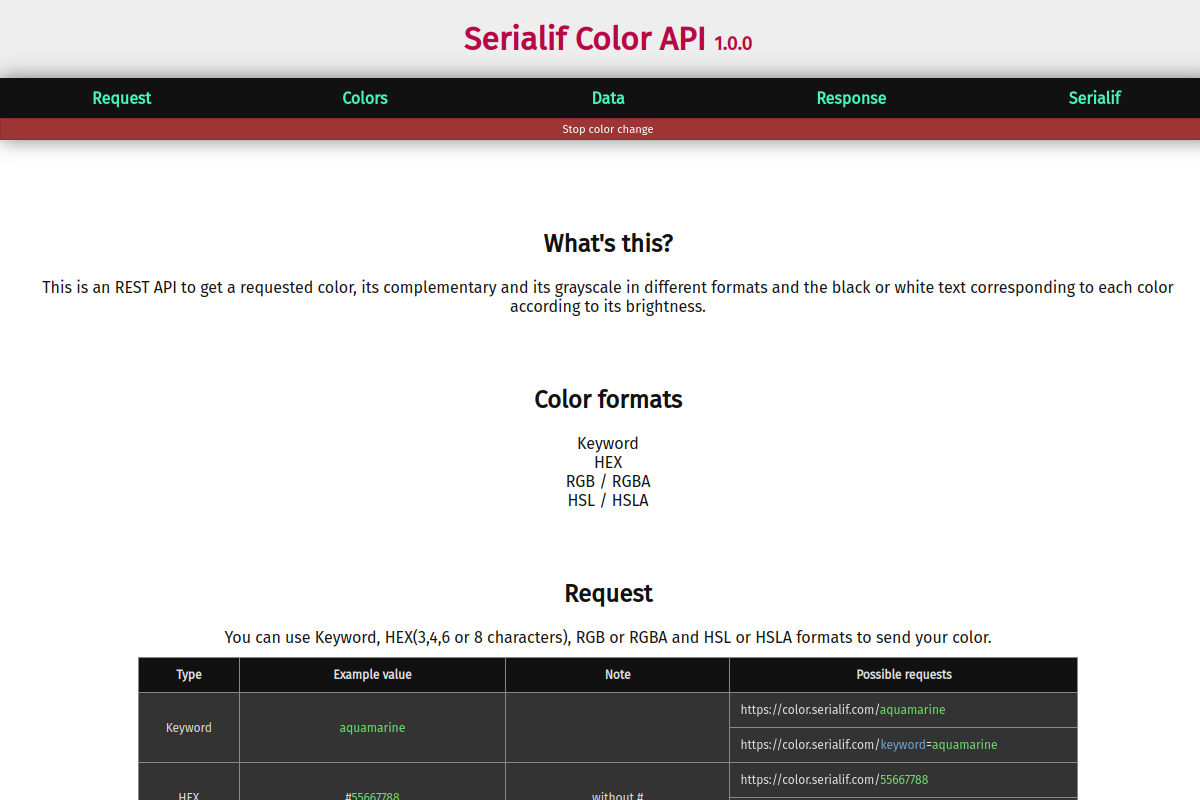Click the RGB / RGBA format line
Image resolution: width=1200 pixels, height=800 pixels.
point(608,481)
